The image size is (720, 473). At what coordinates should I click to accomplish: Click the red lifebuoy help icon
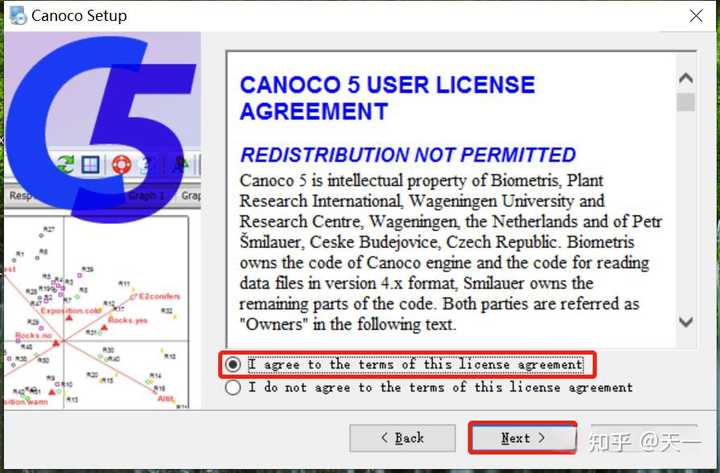pos(122,164)
